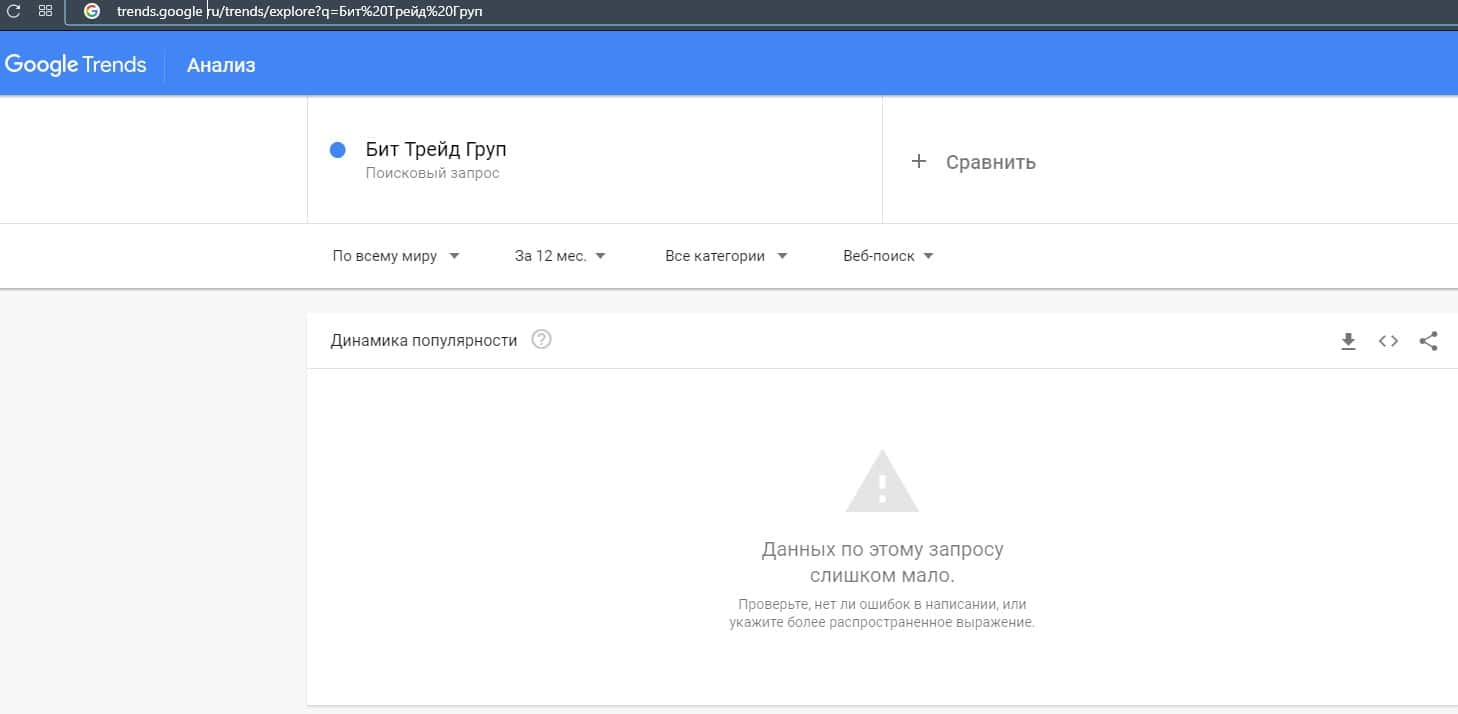The height and width of the screenshot is (714, 1458).
Task: Click the Google favicon in the address bar
Action: 92,11
